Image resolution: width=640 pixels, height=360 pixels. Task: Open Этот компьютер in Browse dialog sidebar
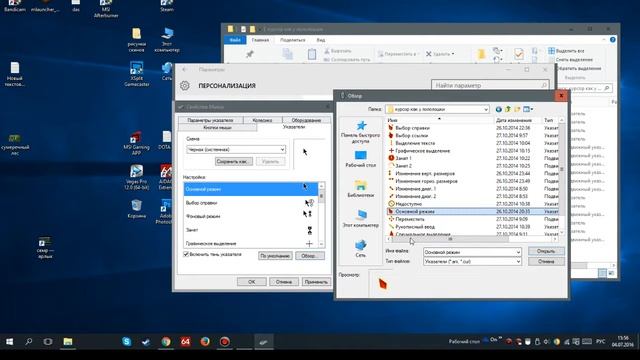(x=360, y=219)
